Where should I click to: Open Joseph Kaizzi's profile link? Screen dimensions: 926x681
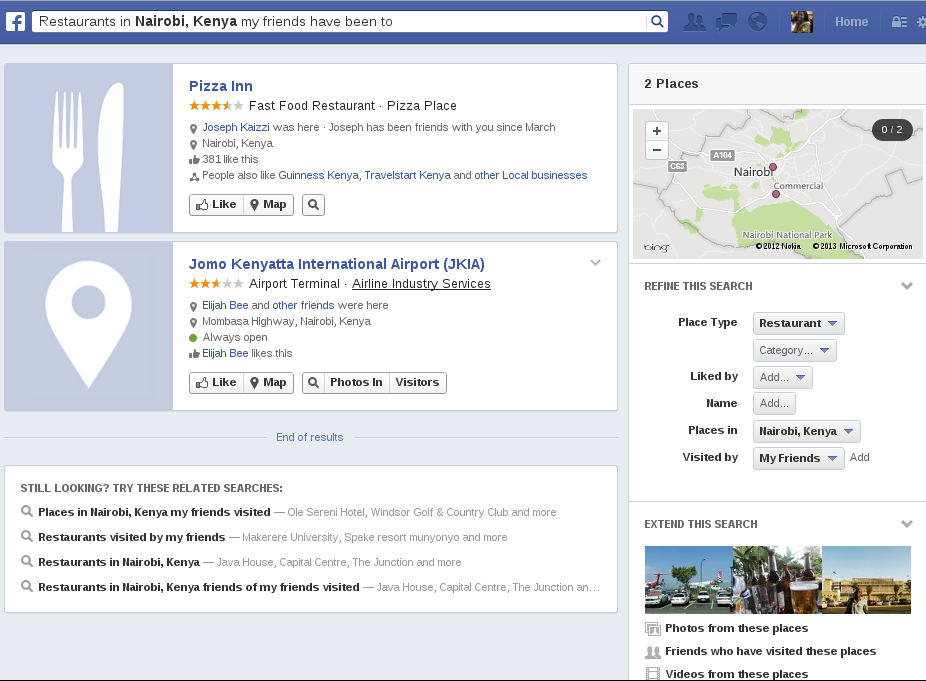[x=236, y=127]
